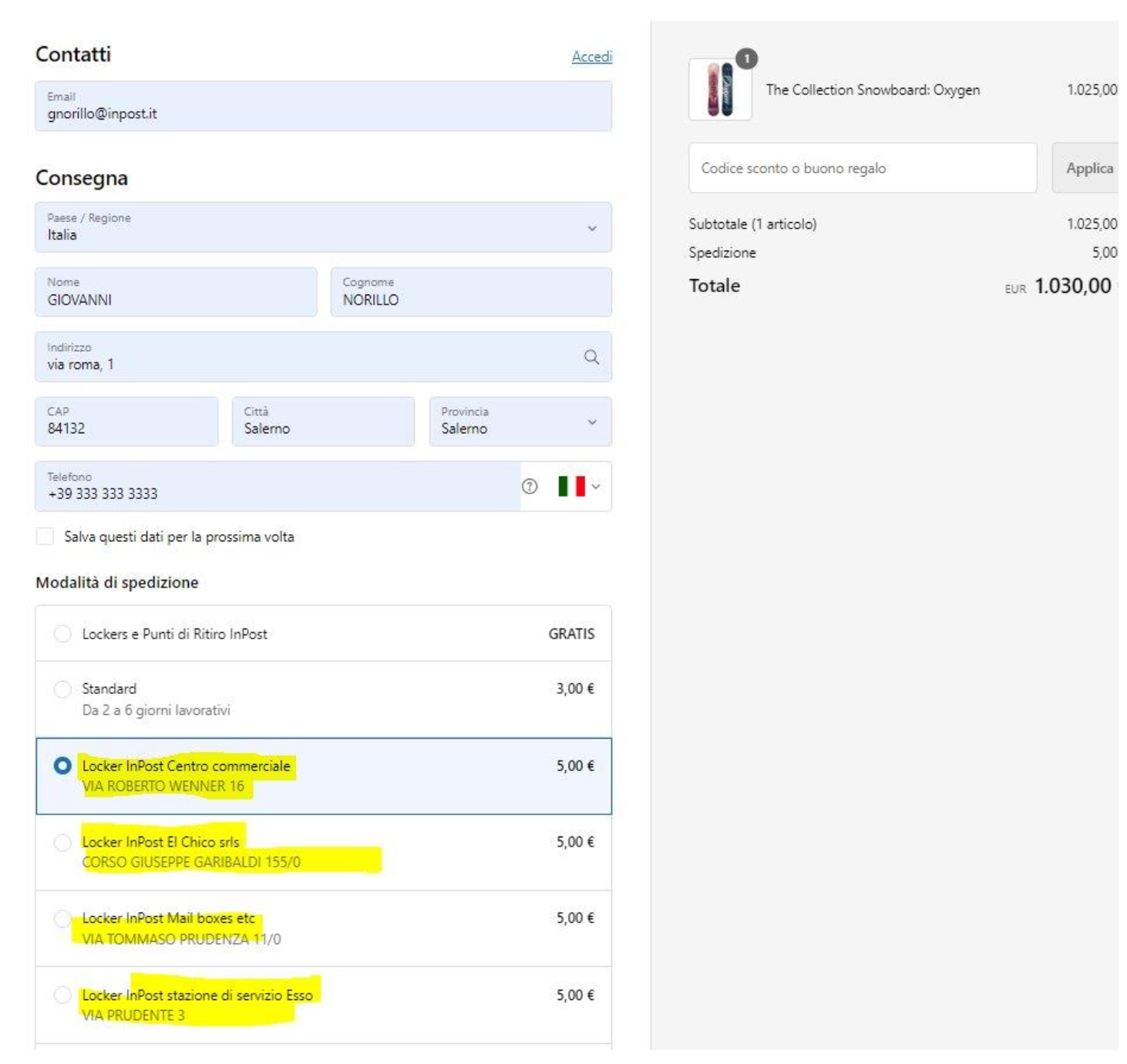Focus the Email input field
Viewport: 1127px width, 1064px height.
click(x=323, y=106)
